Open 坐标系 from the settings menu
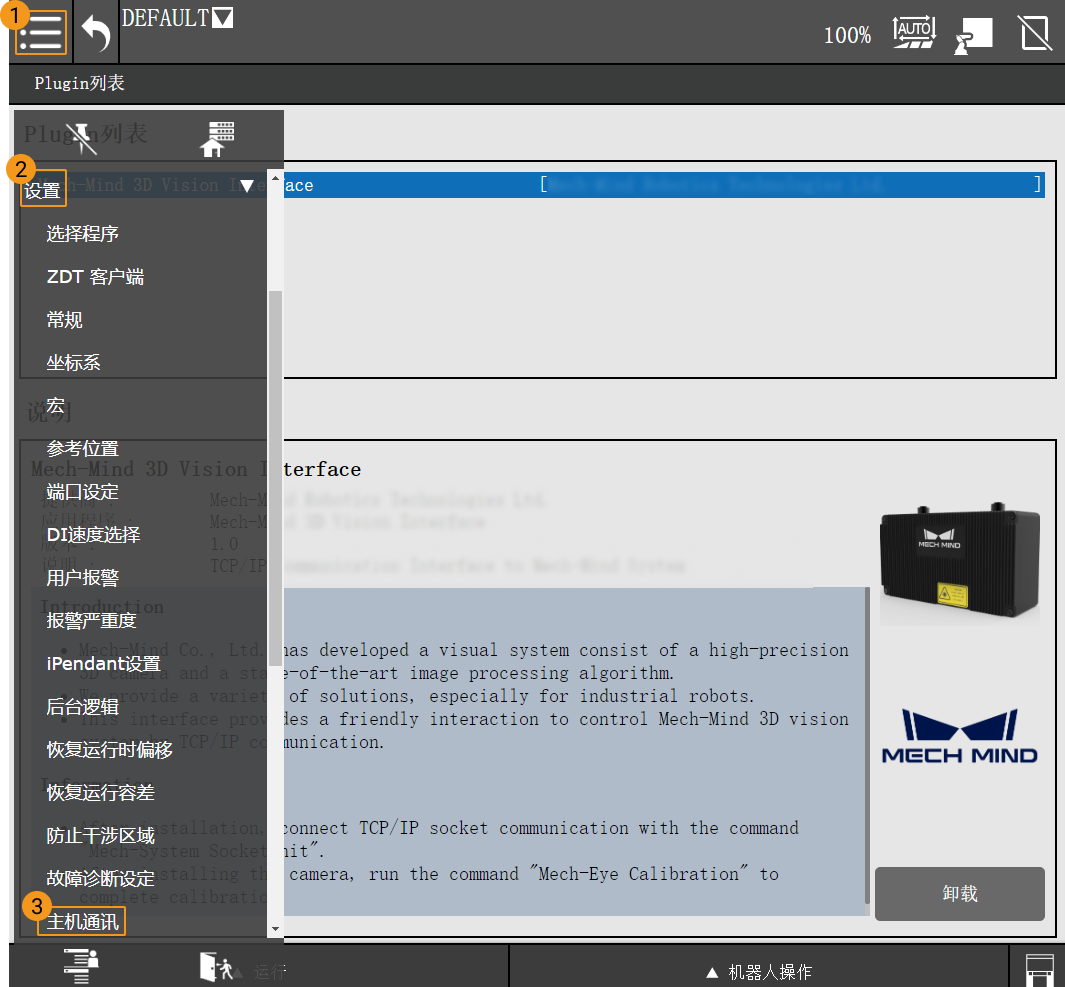 pyautogui.click(x=73, y=363)
